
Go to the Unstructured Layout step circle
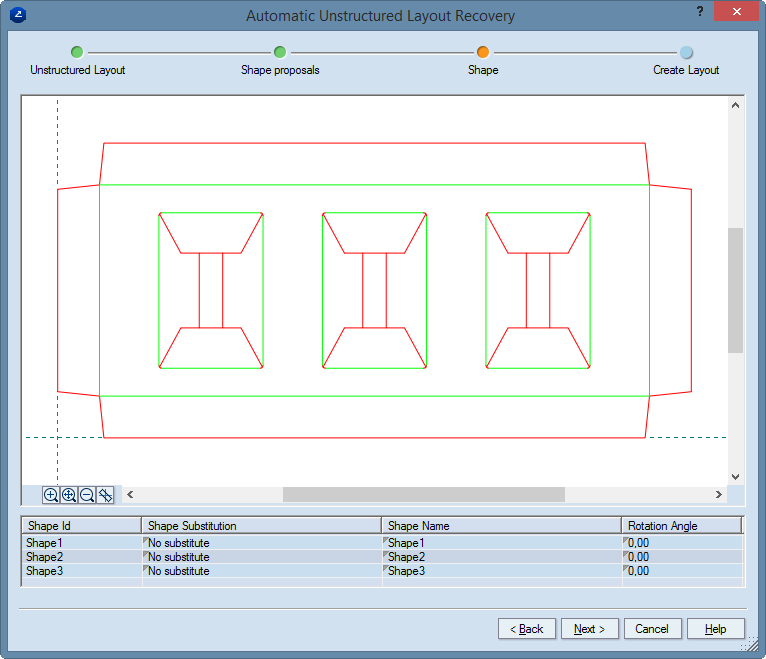pos(77,52)
